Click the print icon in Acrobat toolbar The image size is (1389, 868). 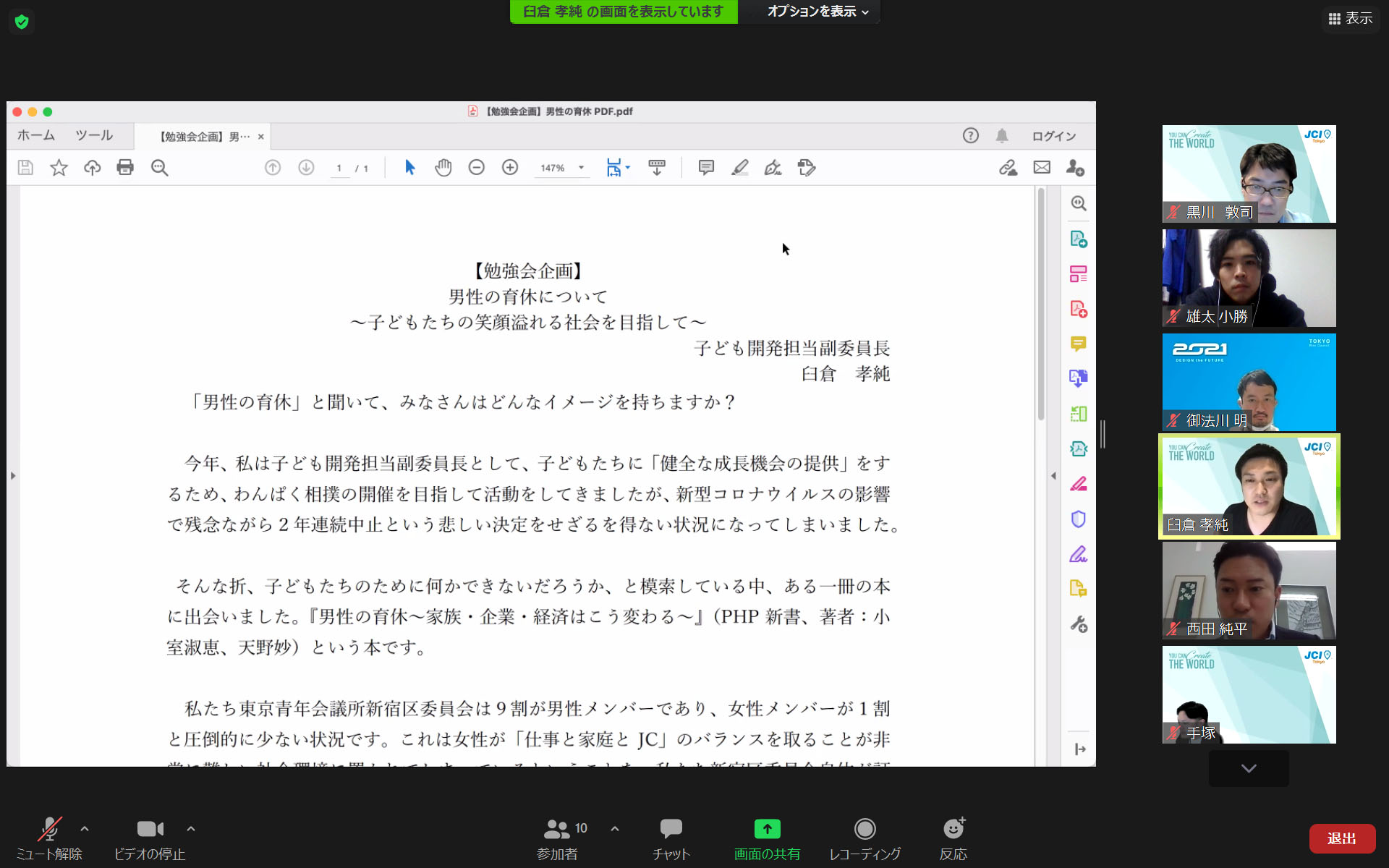point(125,168)
